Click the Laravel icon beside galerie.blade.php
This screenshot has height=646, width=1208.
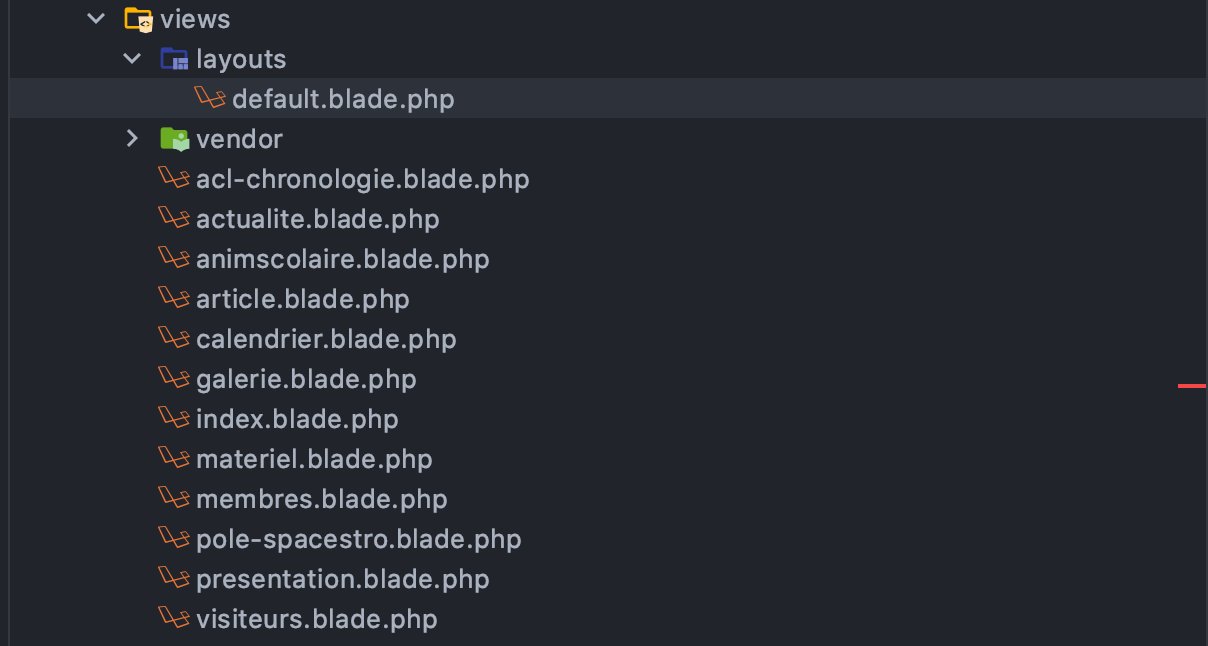point(174,379)
